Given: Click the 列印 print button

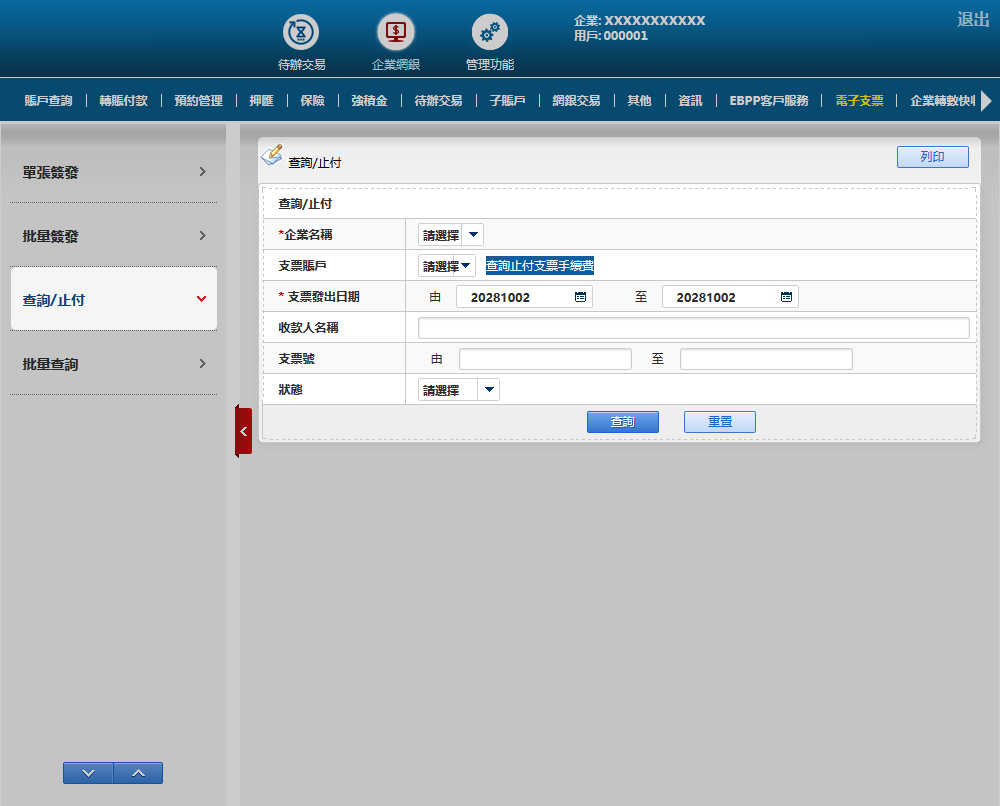Looking at the screenshot, I should [x=932, y=157].
